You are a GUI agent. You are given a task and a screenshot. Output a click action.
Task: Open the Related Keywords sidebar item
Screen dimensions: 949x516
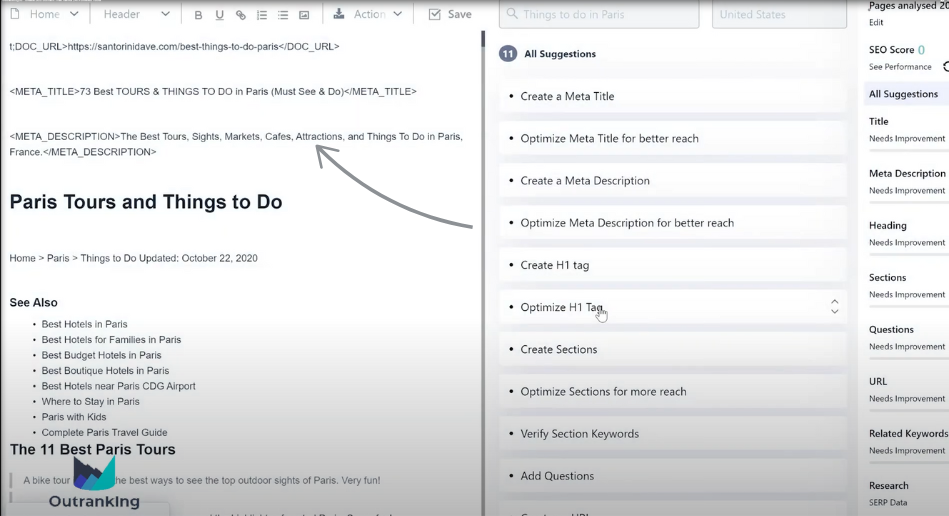click(908, 433)
